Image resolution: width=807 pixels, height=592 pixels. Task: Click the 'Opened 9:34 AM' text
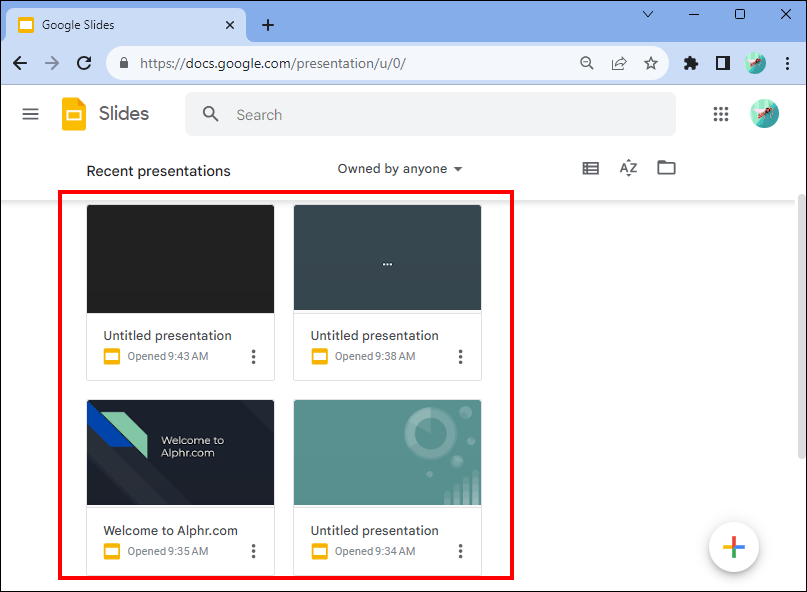(x=375, y=551)
